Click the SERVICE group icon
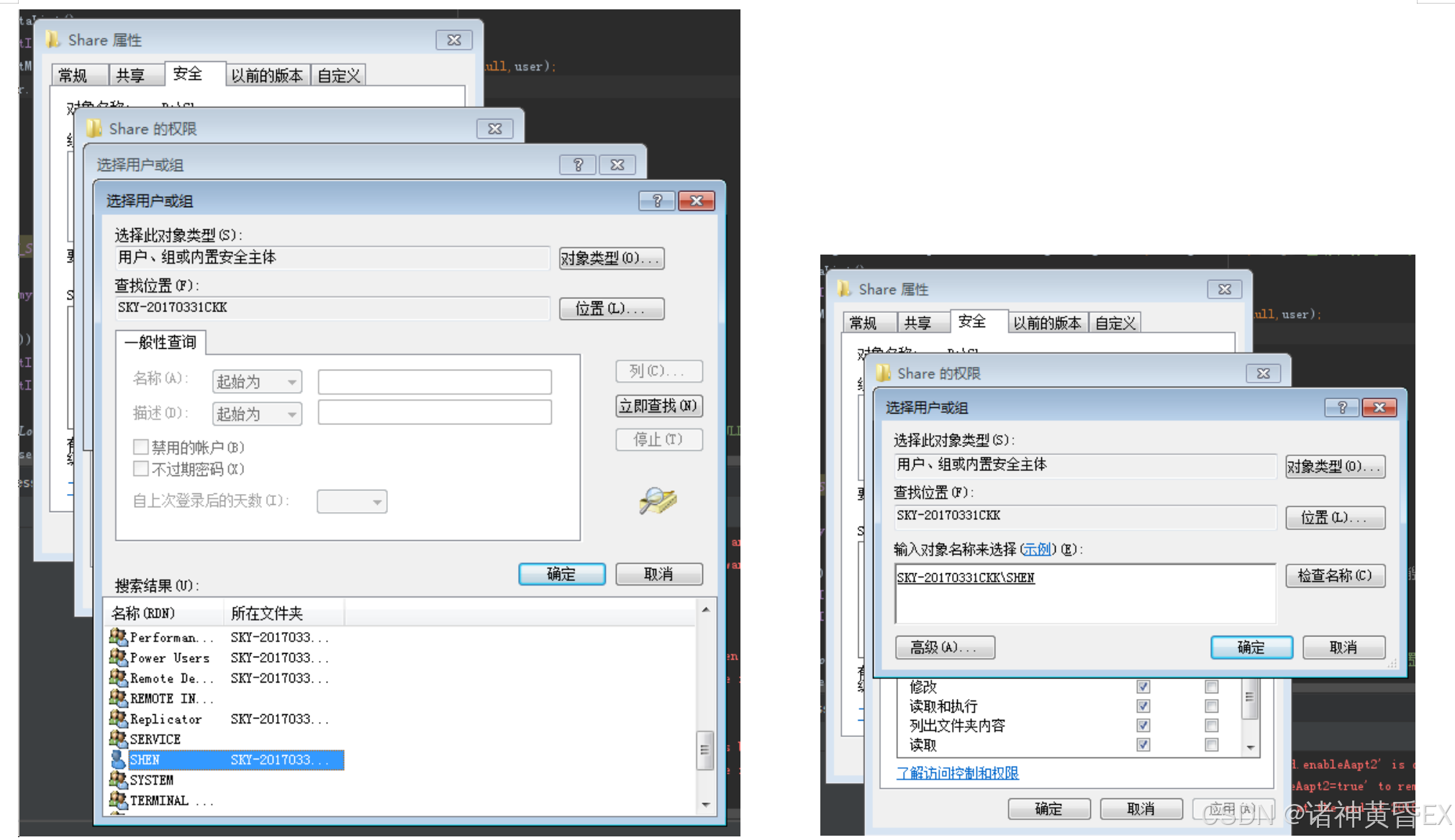The width and height of the screenshot is (1455, 840). (x=118, y=739)
